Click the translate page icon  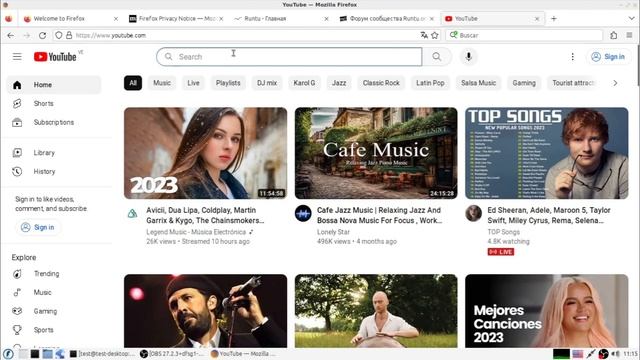click(x=424, y=36)
